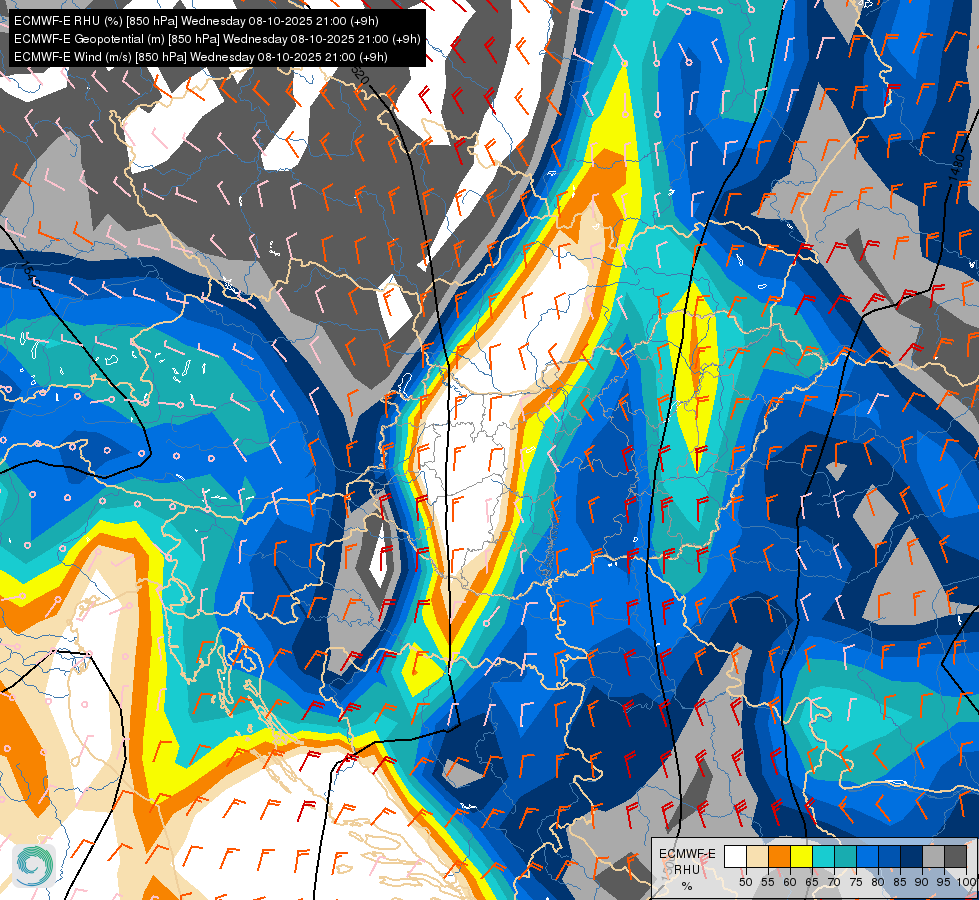The height and width of the screenshot is (900, 979).
Task: Click the light grey 90-95 legend swatch
Action: [x=933, y=856]
